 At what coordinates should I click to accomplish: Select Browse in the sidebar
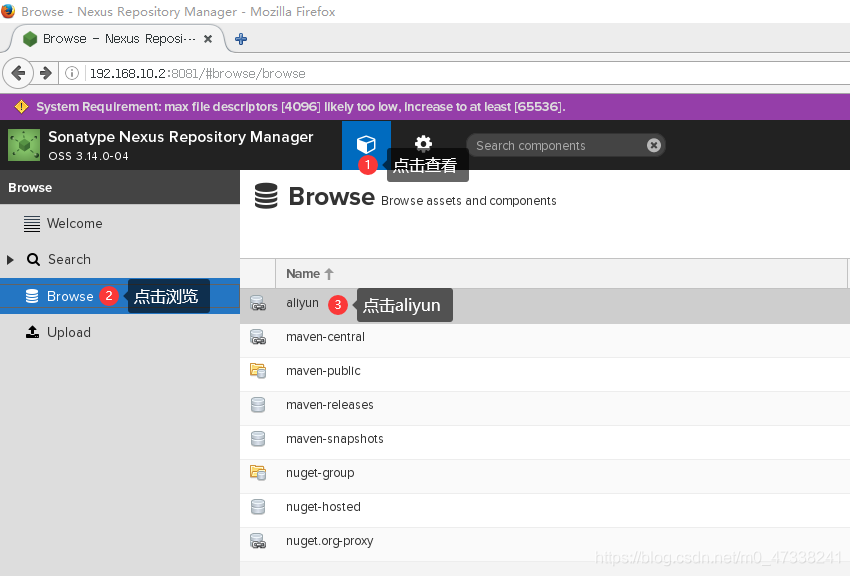(120, 296)
